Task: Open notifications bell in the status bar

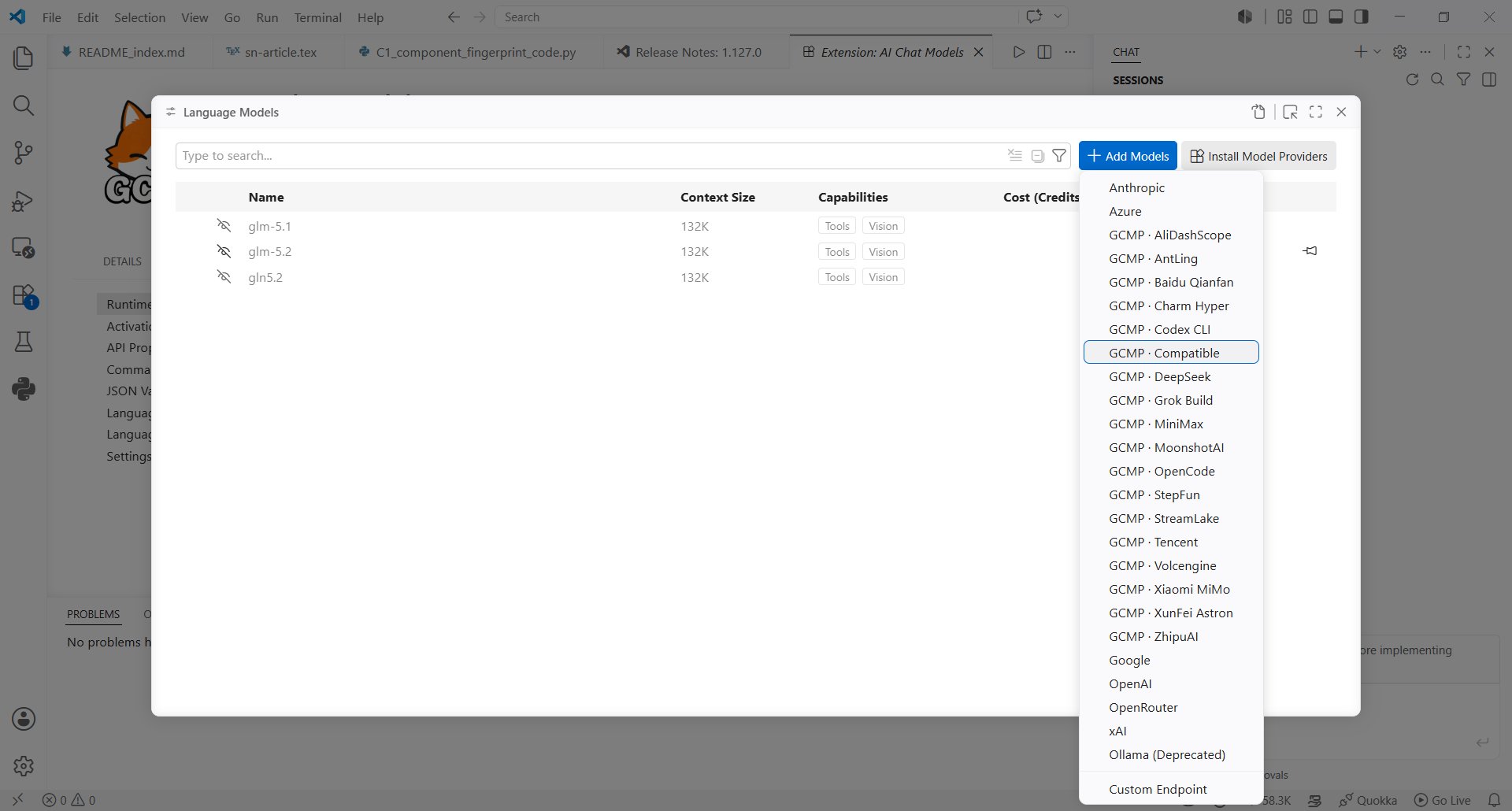Action: tap(1494, 800)
